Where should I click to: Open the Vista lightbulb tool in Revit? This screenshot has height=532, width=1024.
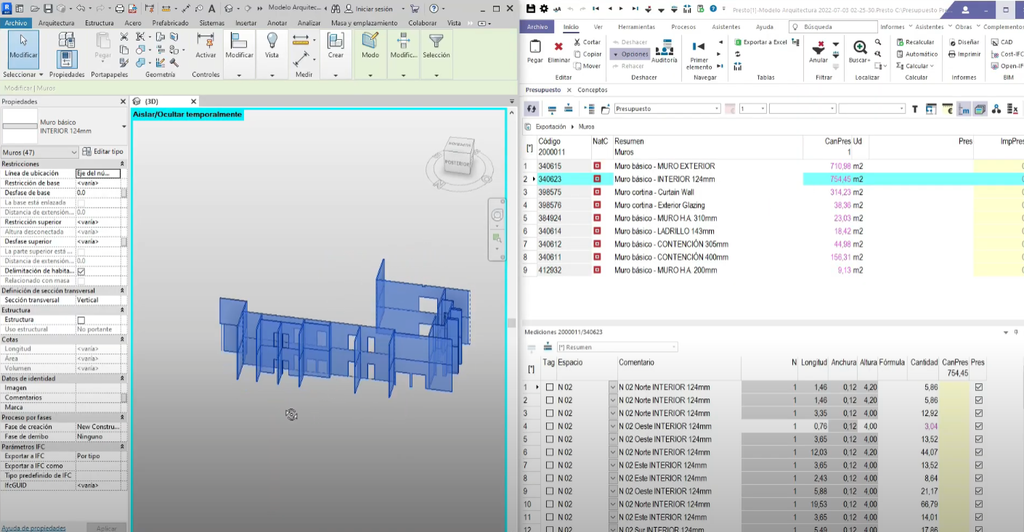point(272,41)
